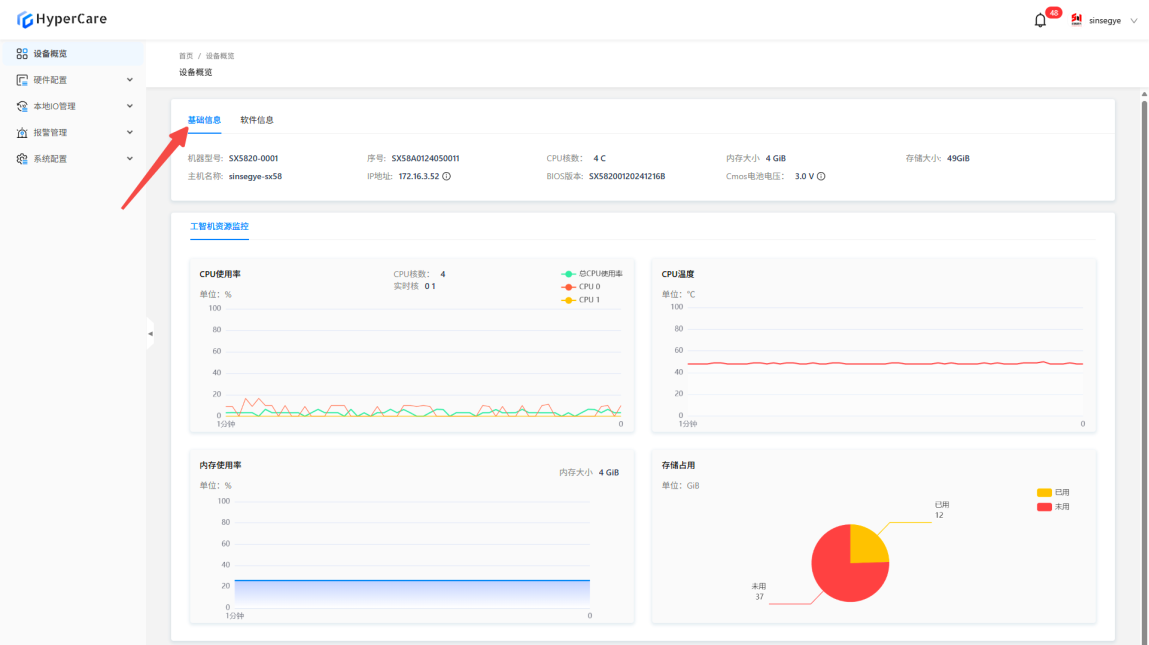Click the 本地IO管理 sidebar icon
The height and width of the screenshot is (645, 1149).
[x=22, y=106]
